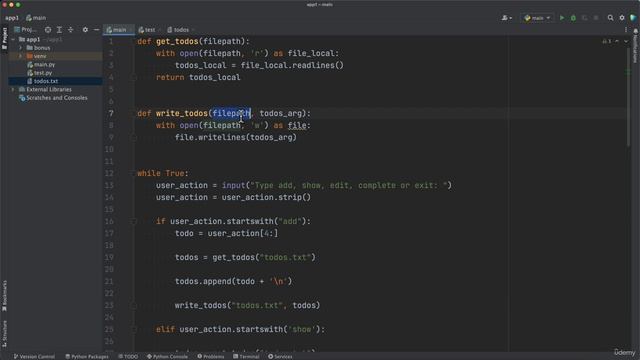Select the venv folder row
640x360 pixels.
[56, 56]
